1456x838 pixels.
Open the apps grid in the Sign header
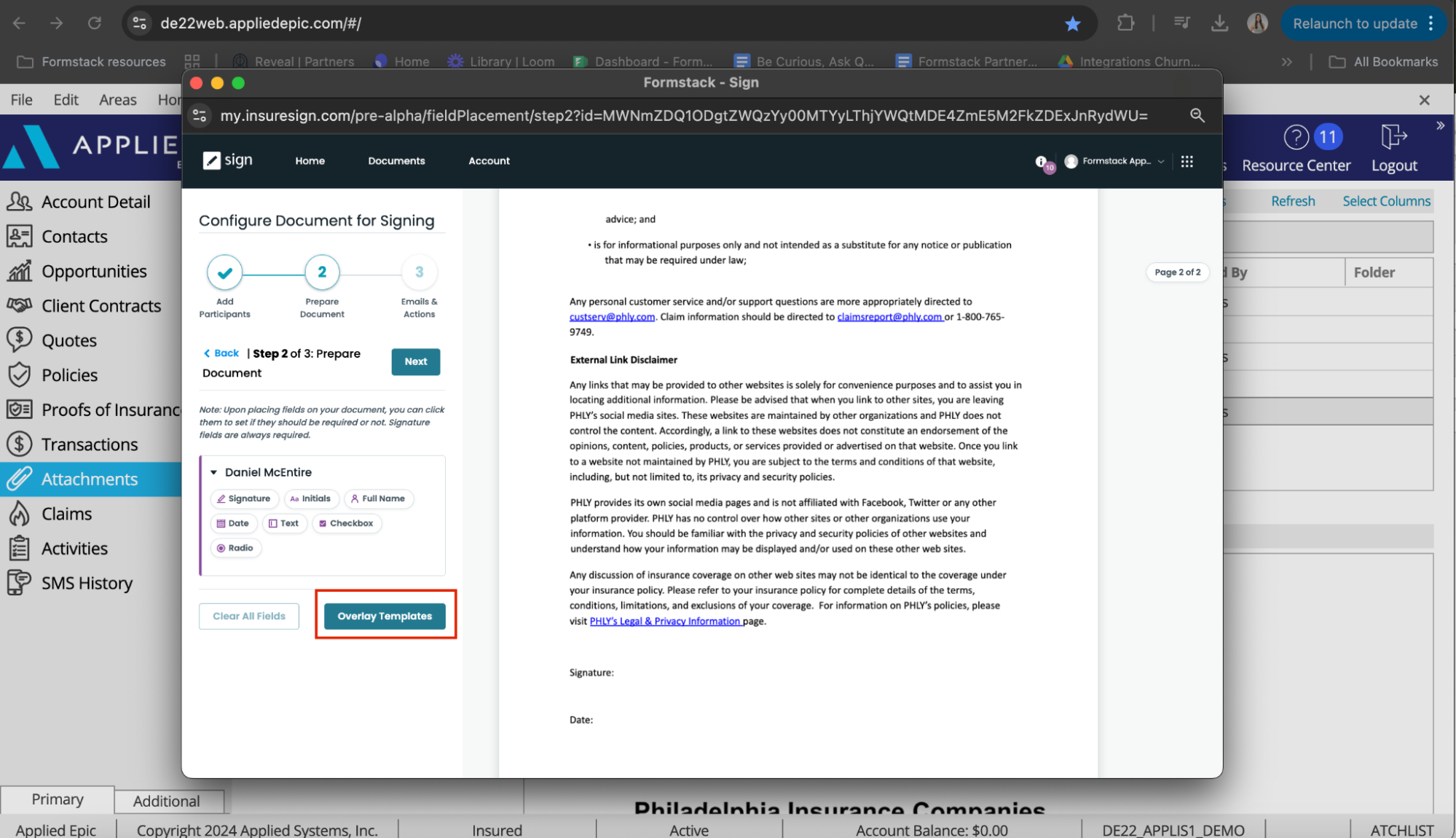pyautogui.click(x=1187, y=161)
